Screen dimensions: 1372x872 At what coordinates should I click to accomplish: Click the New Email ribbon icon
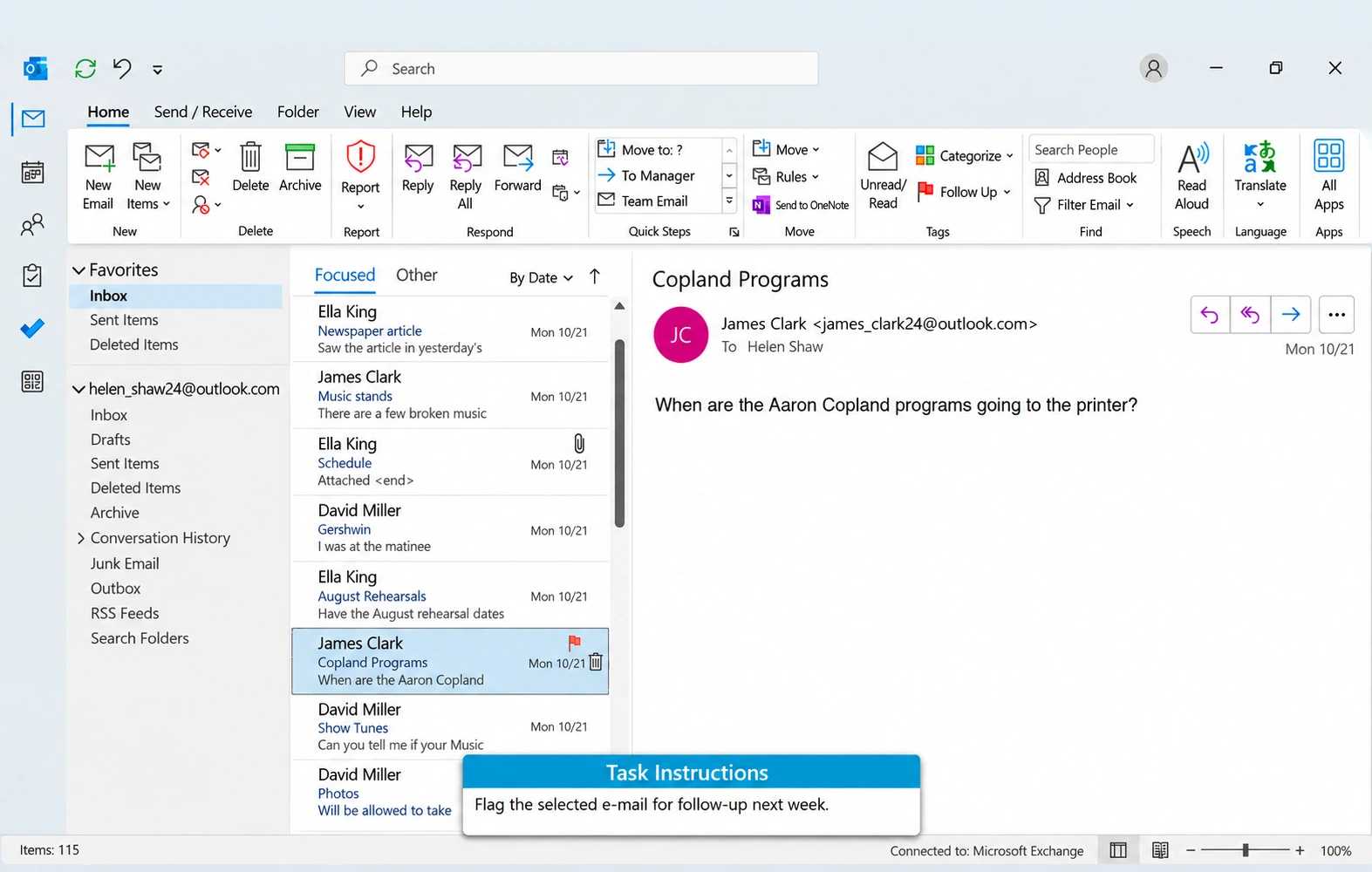pyautogui.click(x=99, y=177)
